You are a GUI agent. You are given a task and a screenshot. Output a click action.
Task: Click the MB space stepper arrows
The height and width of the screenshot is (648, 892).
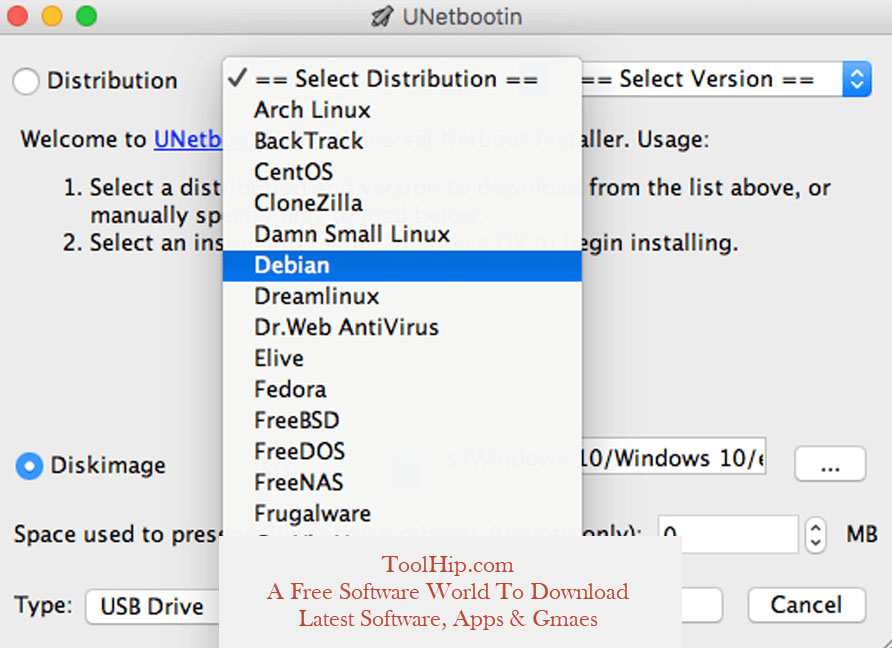tap(816, 535)
